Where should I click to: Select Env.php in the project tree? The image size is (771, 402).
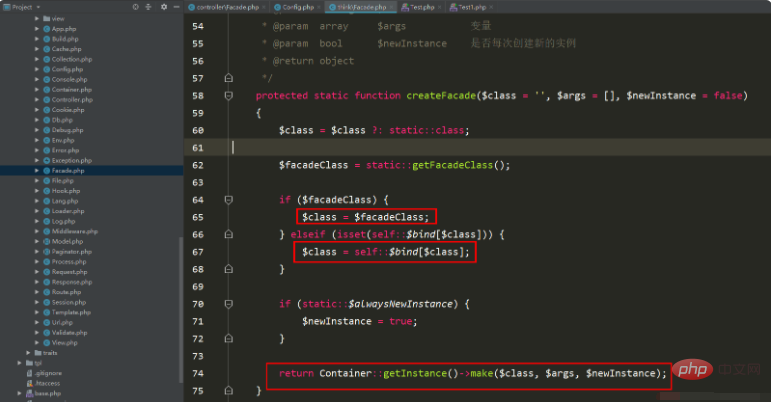point(63,140)
